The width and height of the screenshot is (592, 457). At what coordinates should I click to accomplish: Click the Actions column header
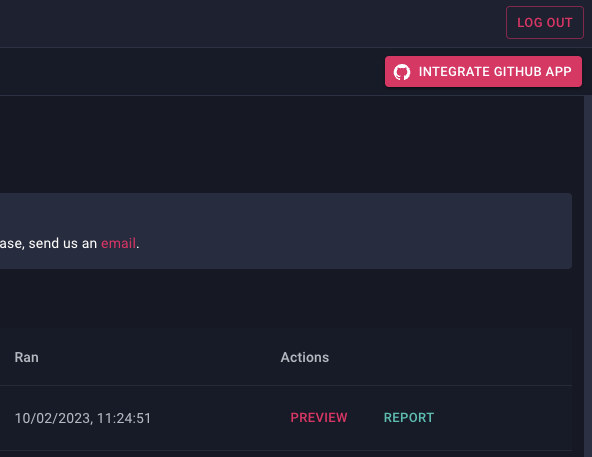pyautogui.click(x=305, y=357)
